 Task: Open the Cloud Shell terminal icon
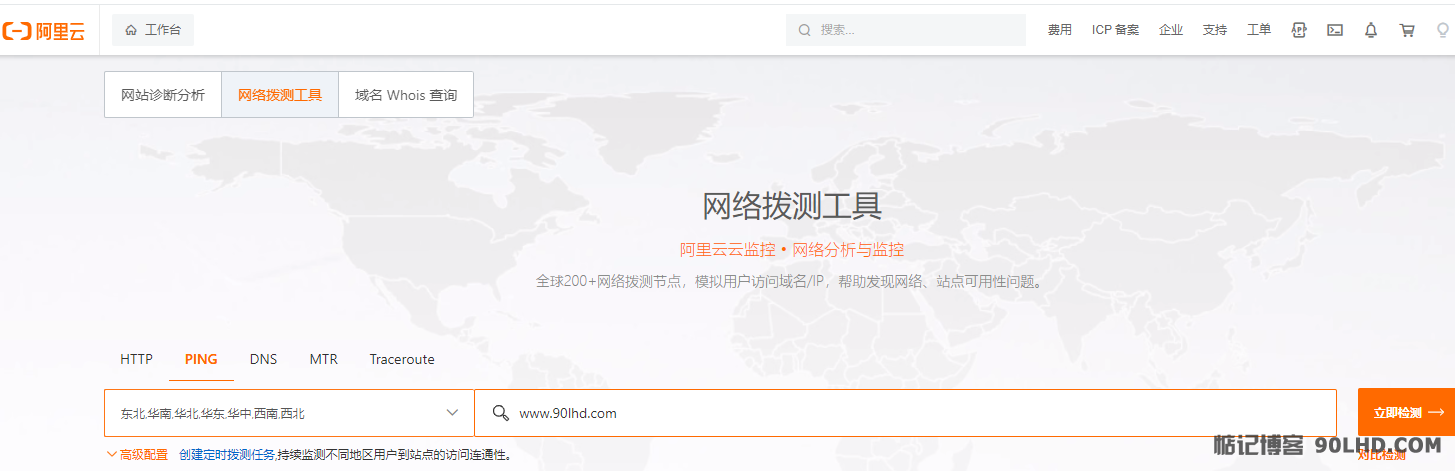click(x=1335, y=30)
